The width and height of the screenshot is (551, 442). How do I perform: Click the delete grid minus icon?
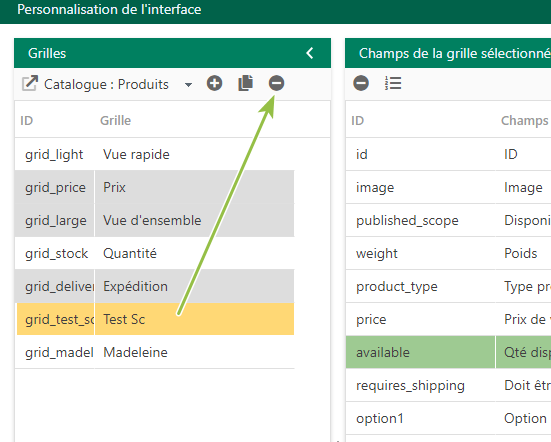point(277,84)
